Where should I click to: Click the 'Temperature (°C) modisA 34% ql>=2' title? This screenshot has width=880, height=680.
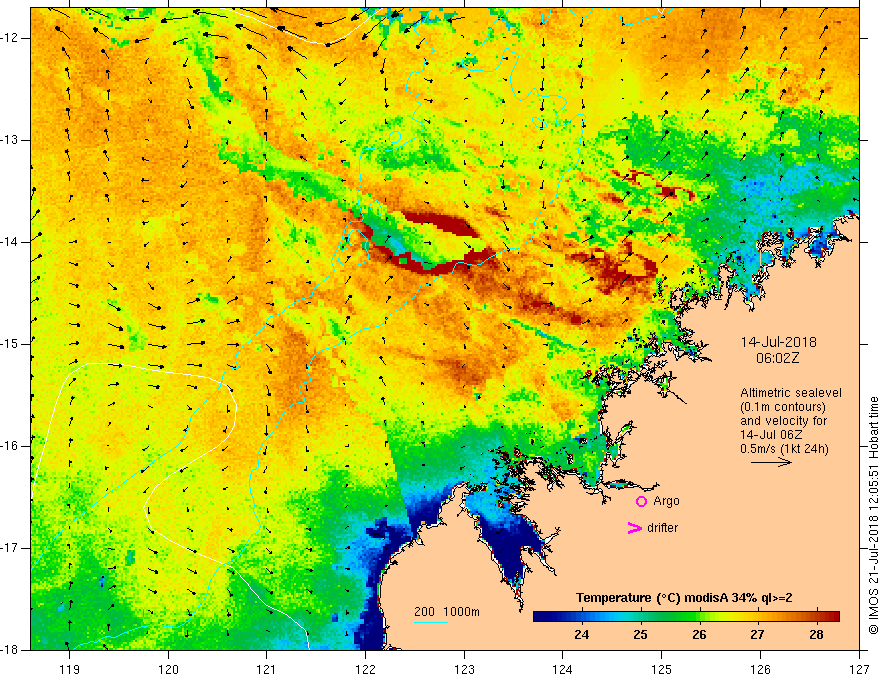coord(684,598)
